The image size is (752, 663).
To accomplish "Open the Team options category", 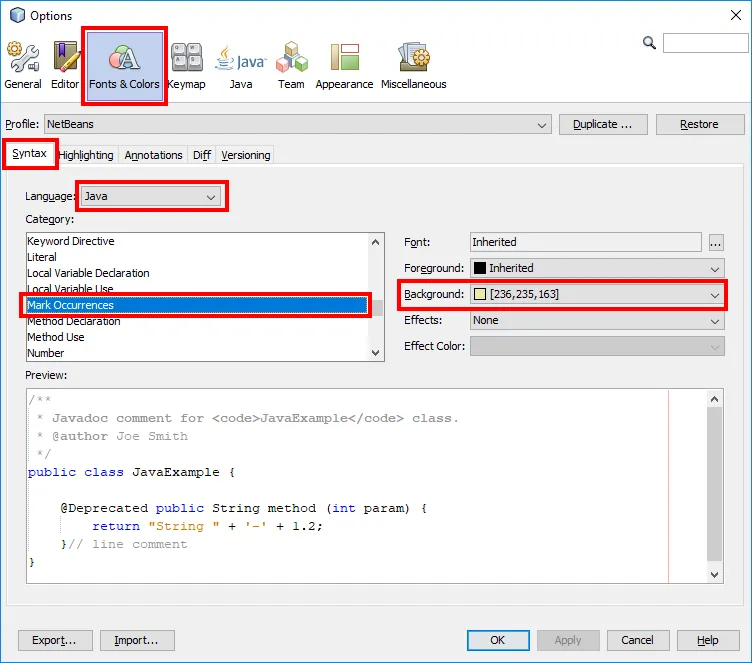I will 291,66.
